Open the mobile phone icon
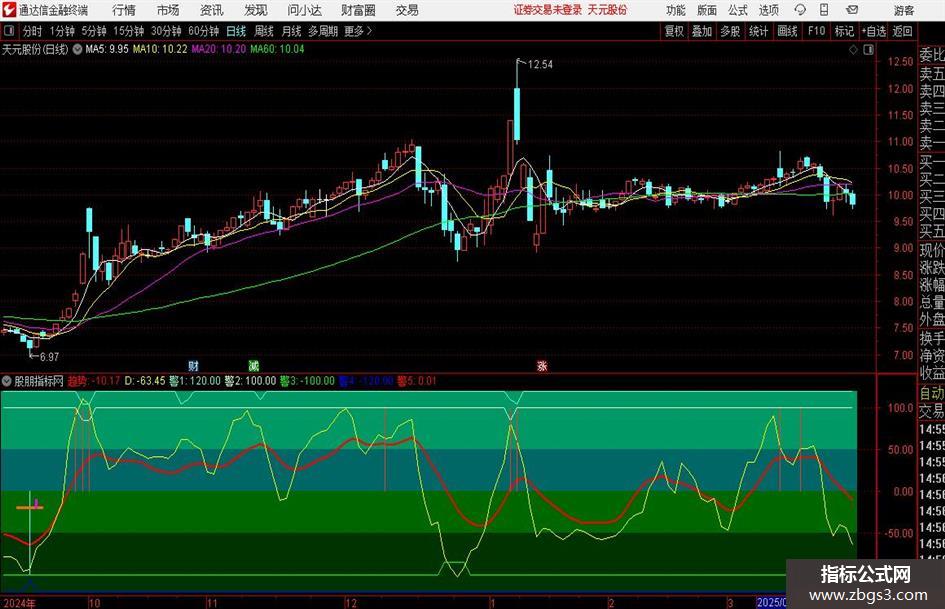 [x=824, y=10]
